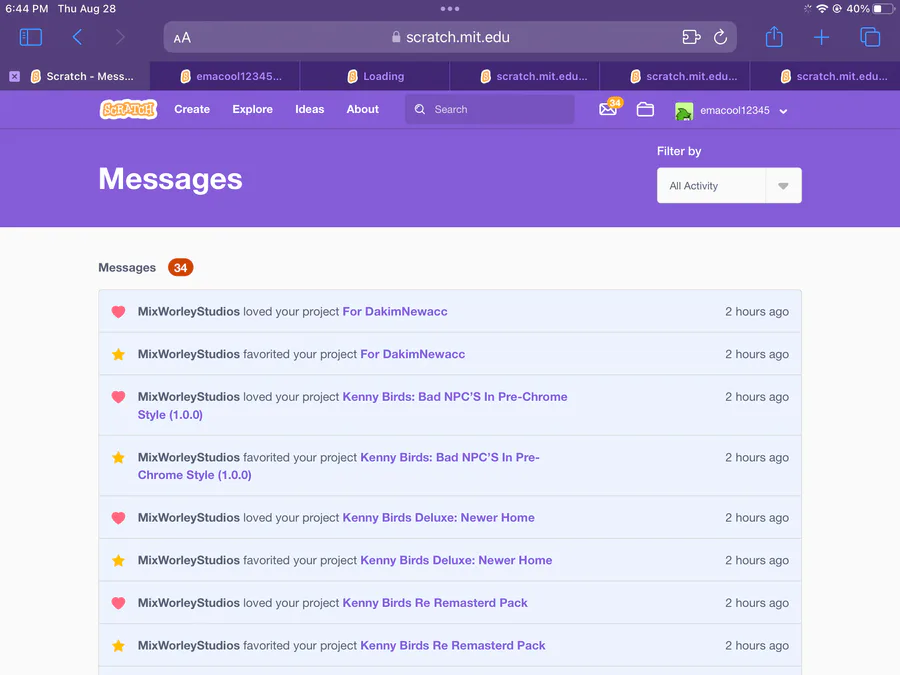Click the filter dropdown arrow

(783, 186)
